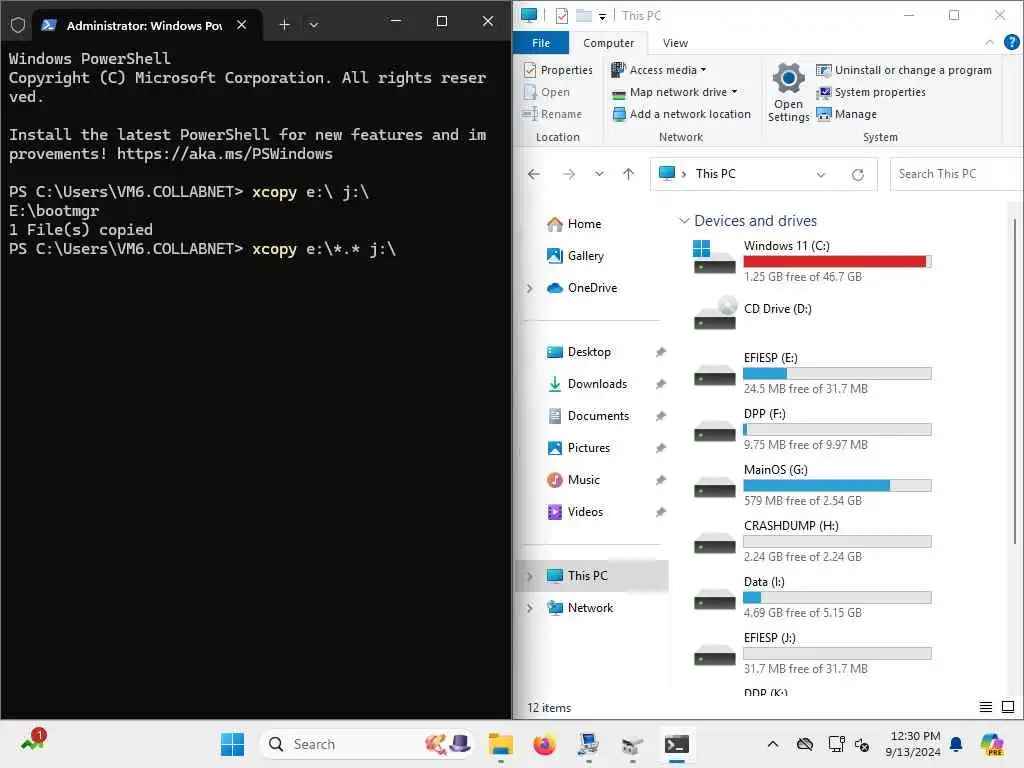Open Videos quick access folder
This screenshot has height=768, width=1024.
coord(575,512)
